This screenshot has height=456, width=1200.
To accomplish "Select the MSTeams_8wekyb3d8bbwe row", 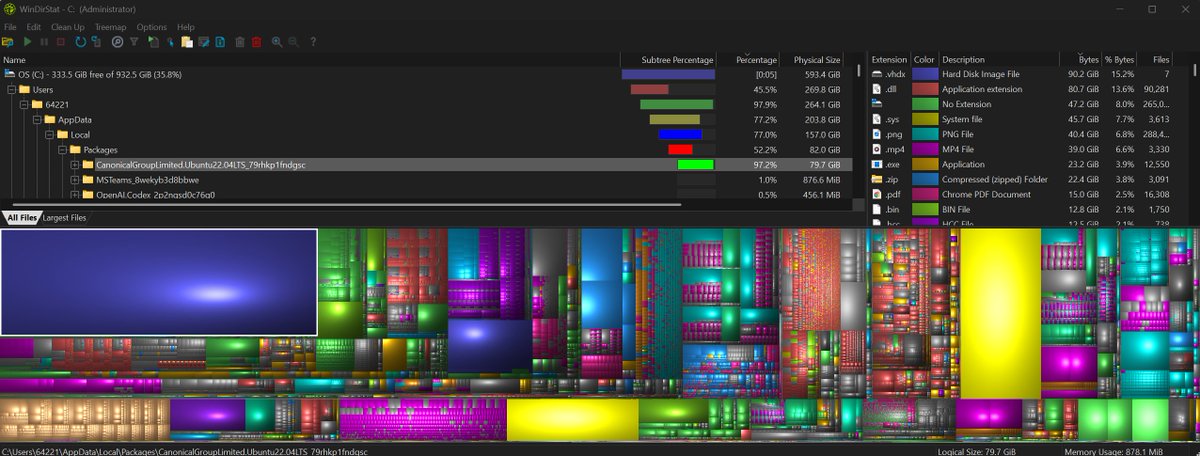I will 426,179.
